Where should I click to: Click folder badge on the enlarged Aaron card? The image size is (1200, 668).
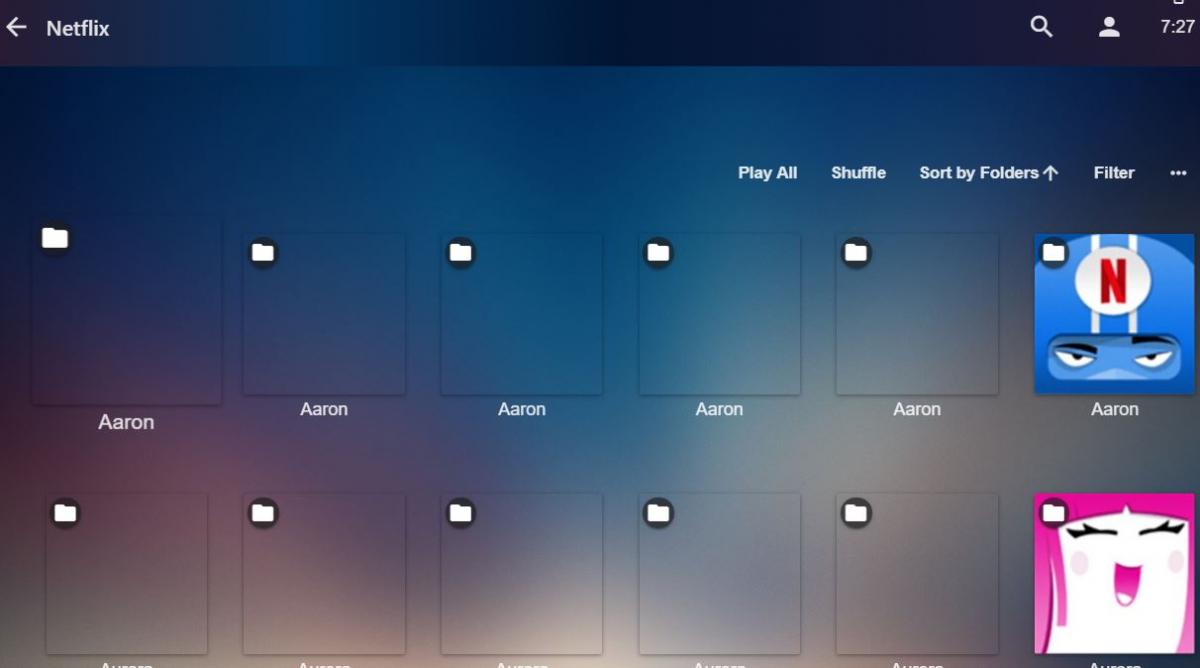pyautogui.click(x=55, y=238)
